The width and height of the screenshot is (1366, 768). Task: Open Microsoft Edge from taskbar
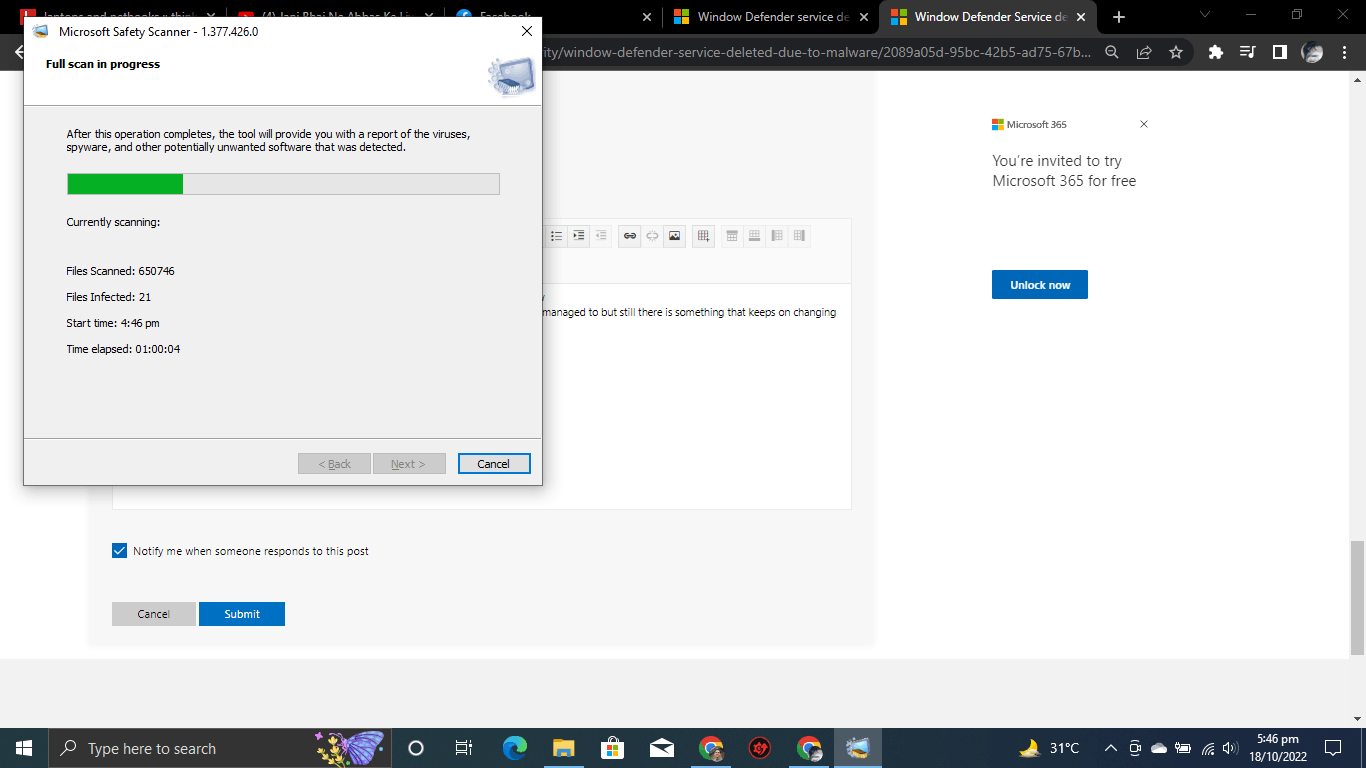(x=514, y=748)
